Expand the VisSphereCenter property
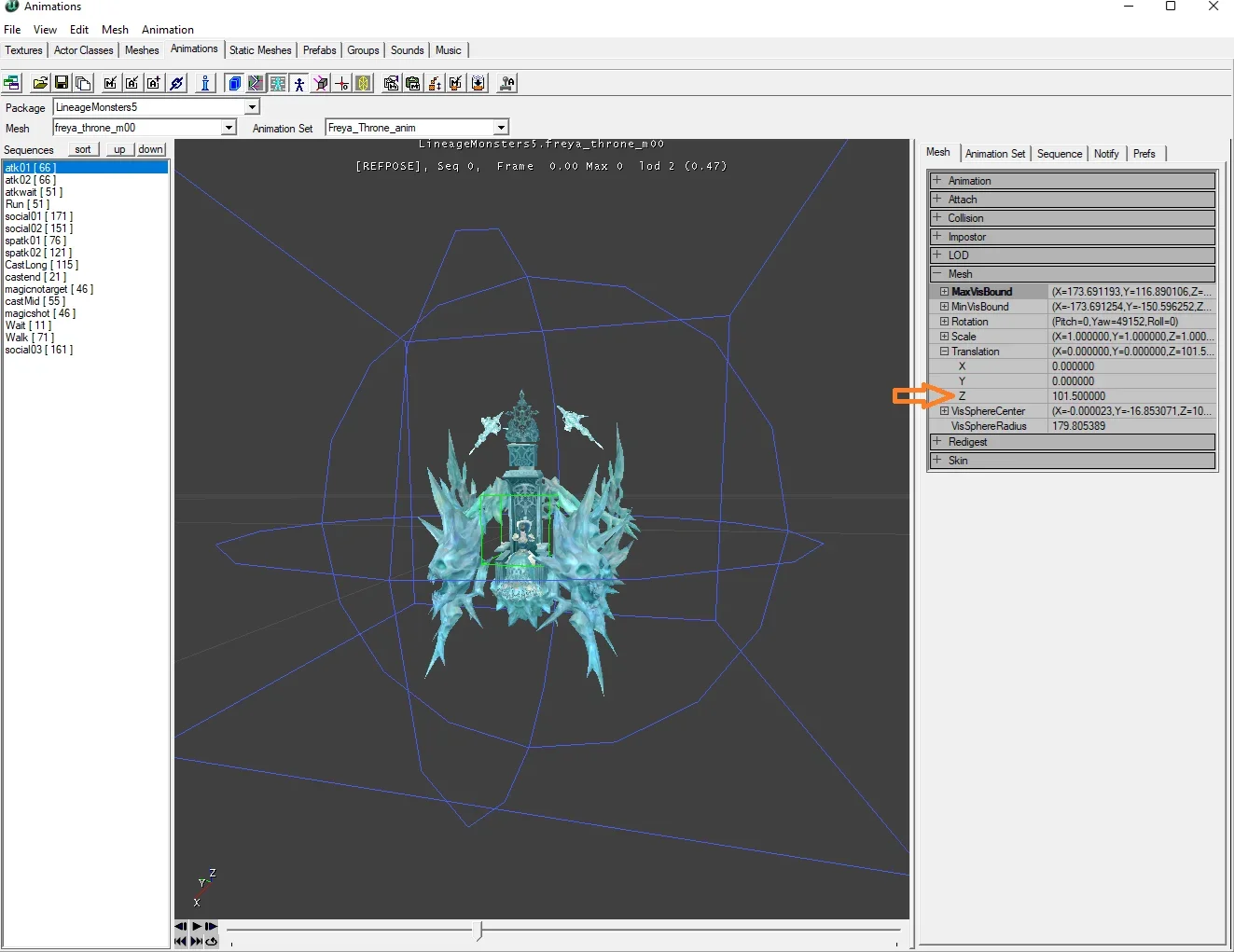Viewport: 1234px width, 952px height. click(944, 411)
